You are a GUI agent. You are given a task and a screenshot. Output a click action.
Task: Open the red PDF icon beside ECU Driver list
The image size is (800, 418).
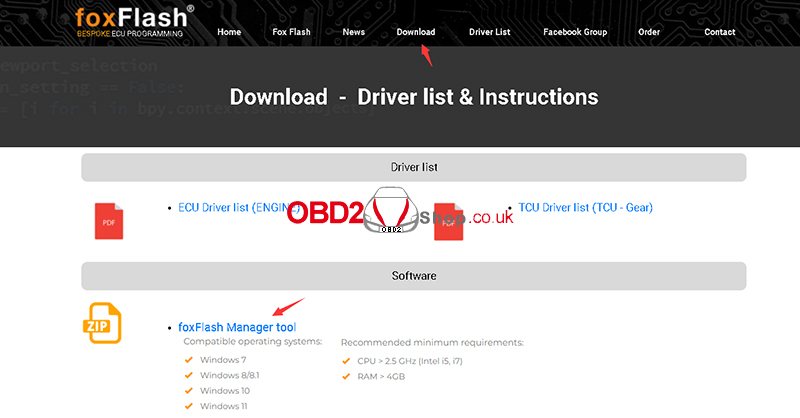coord(109,220)
